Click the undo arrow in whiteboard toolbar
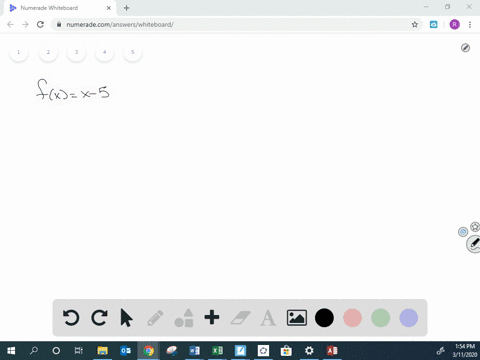This screenshot has height=360, width=480. tap(71, 318)
